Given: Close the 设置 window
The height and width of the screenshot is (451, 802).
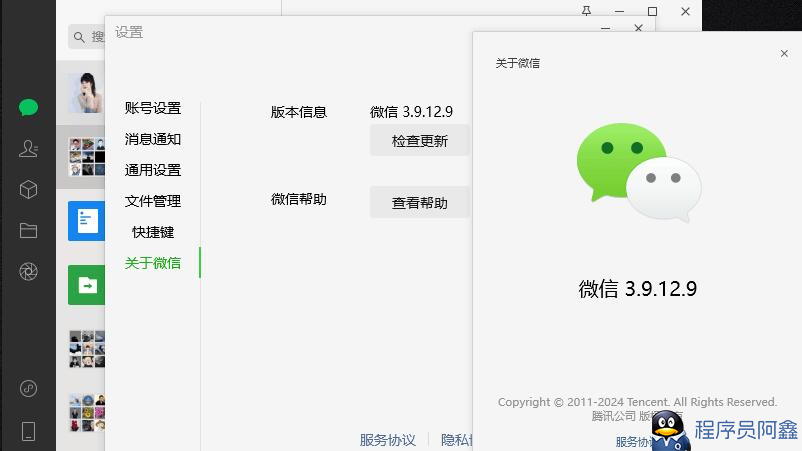Looking at the screenshot, I should [x=638, y=28].
